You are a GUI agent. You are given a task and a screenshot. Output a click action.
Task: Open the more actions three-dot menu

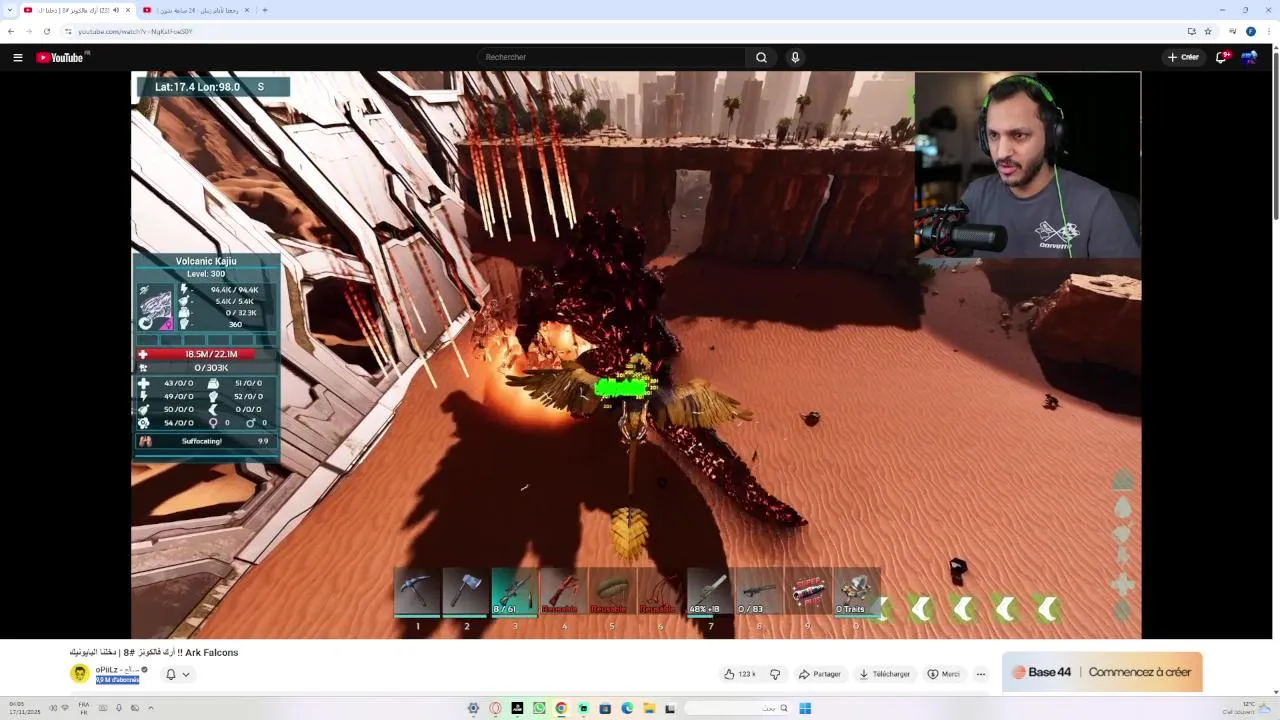click(x=981, y=674)
